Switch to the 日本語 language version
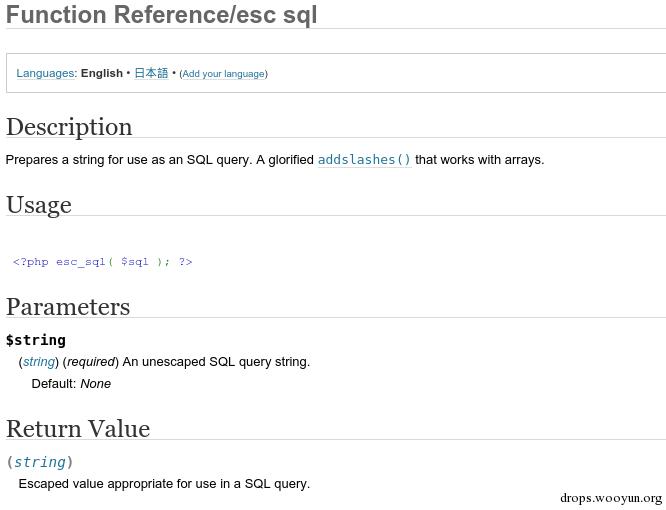 tap(151, 73)
